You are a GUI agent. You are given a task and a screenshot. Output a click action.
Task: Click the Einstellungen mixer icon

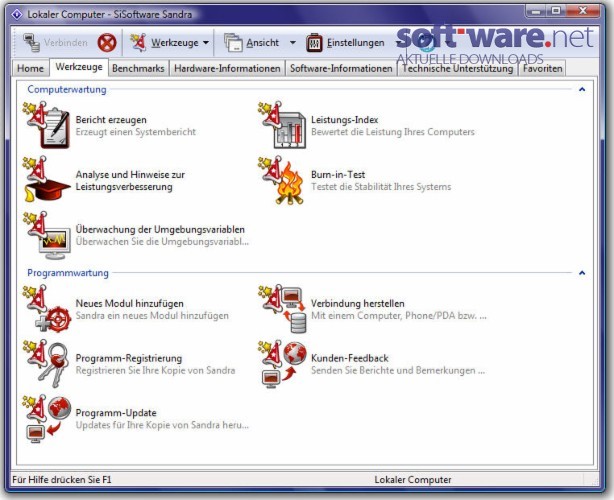click(x=314, y=42)
